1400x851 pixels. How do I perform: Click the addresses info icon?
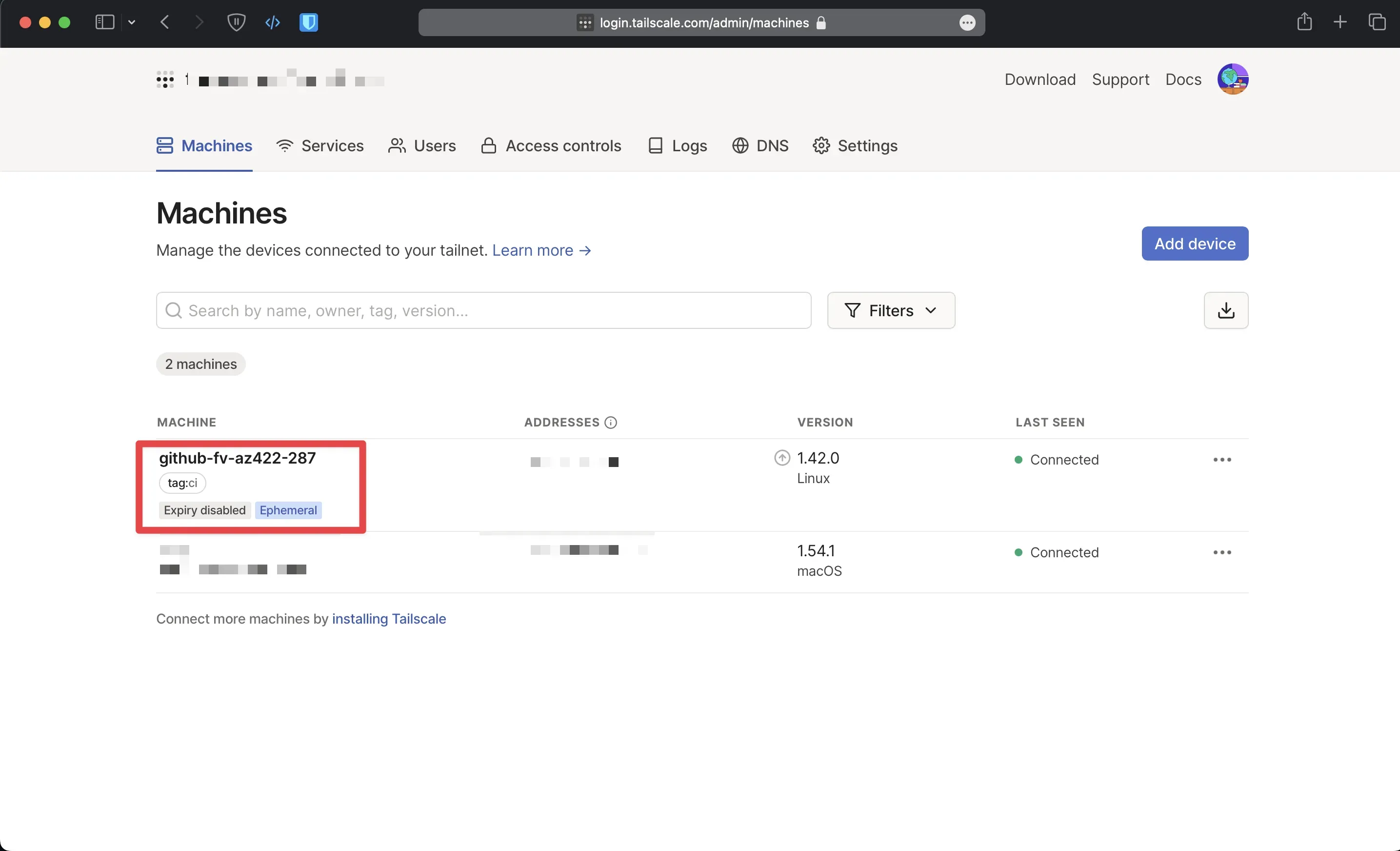click(x=611, y=423)
